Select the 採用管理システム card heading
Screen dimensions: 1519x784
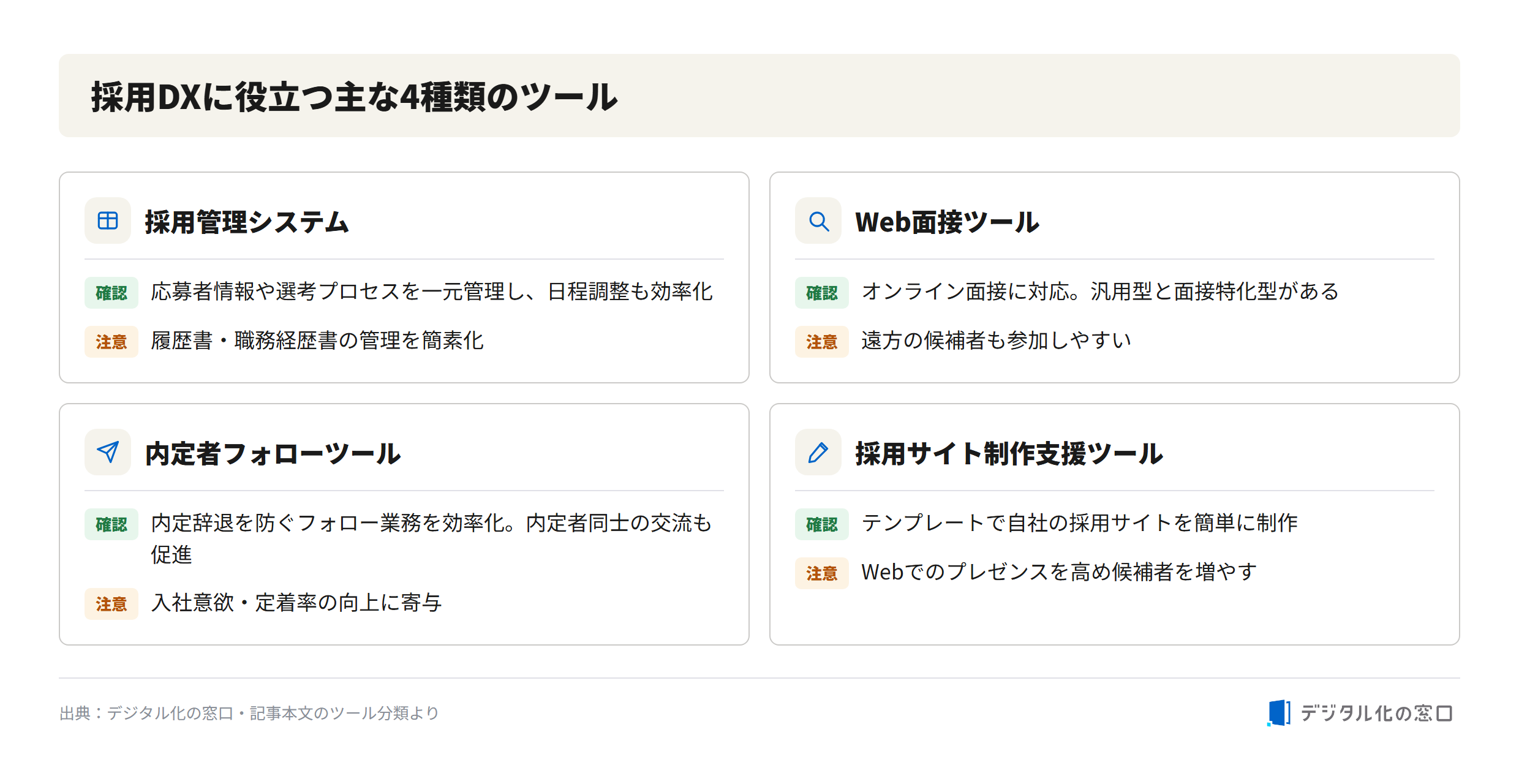pyautogui.click(x=247, y=222)
